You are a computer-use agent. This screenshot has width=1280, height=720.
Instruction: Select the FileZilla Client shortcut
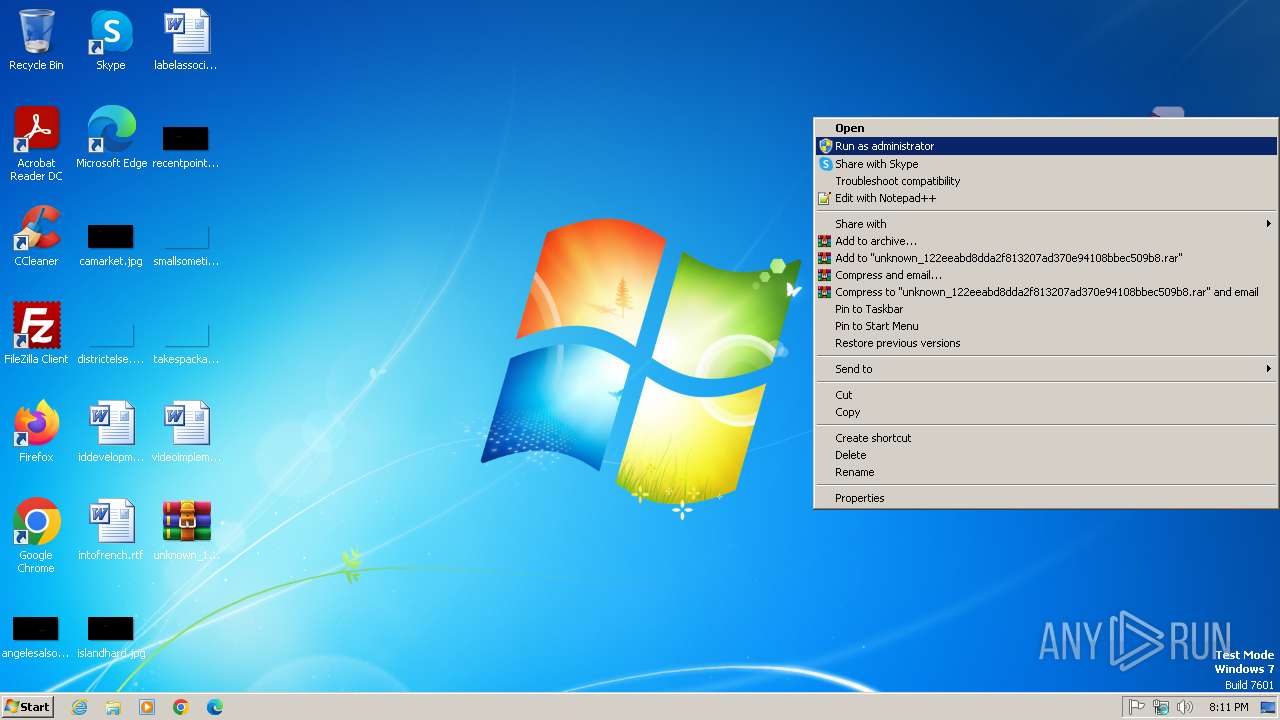[x=36, y=334]
